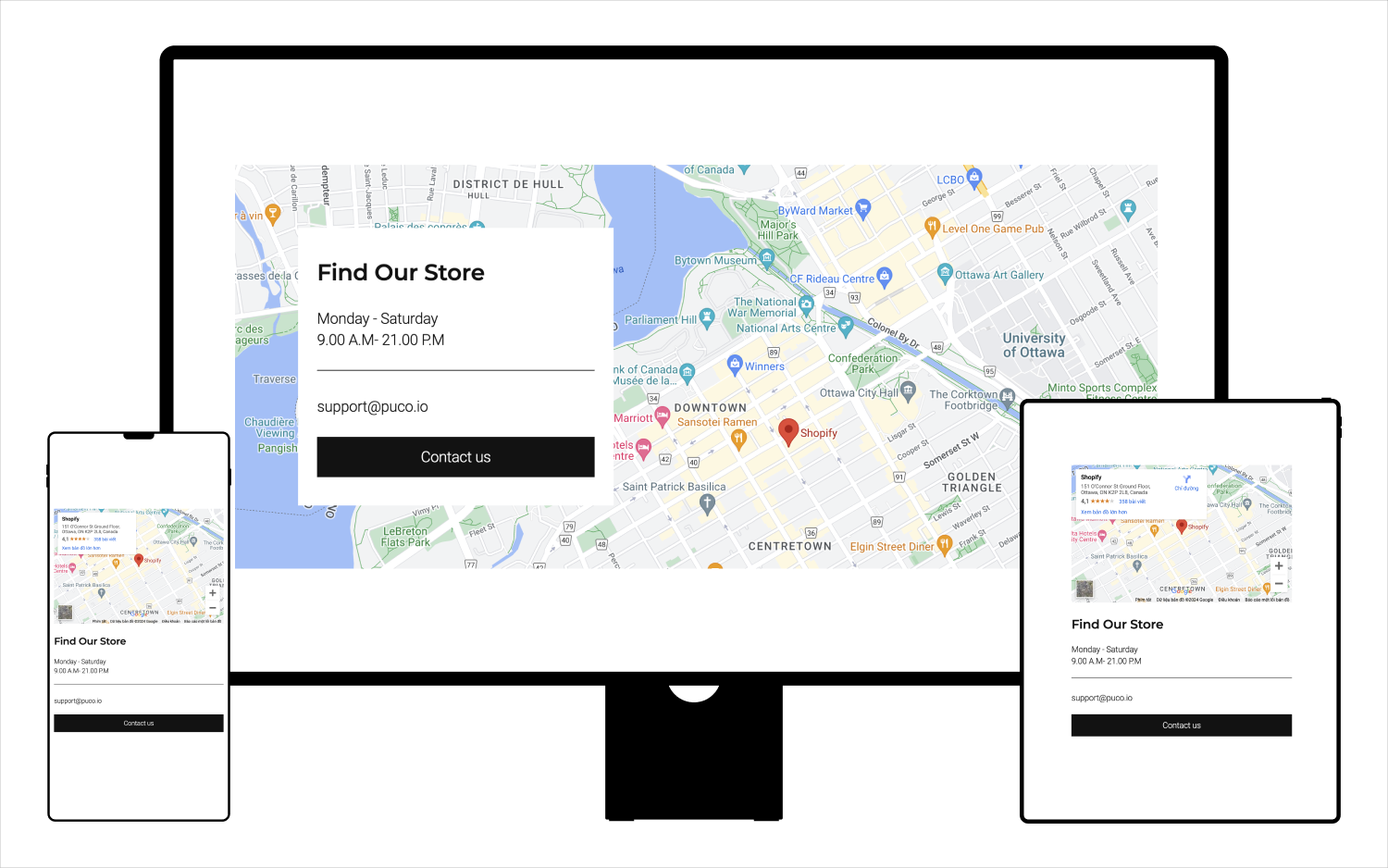Click the Parliament Hill marker icon

point(707,319)
